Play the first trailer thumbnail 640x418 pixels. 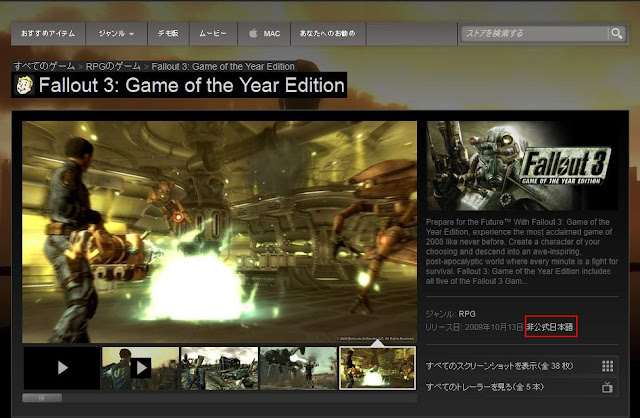62,368
